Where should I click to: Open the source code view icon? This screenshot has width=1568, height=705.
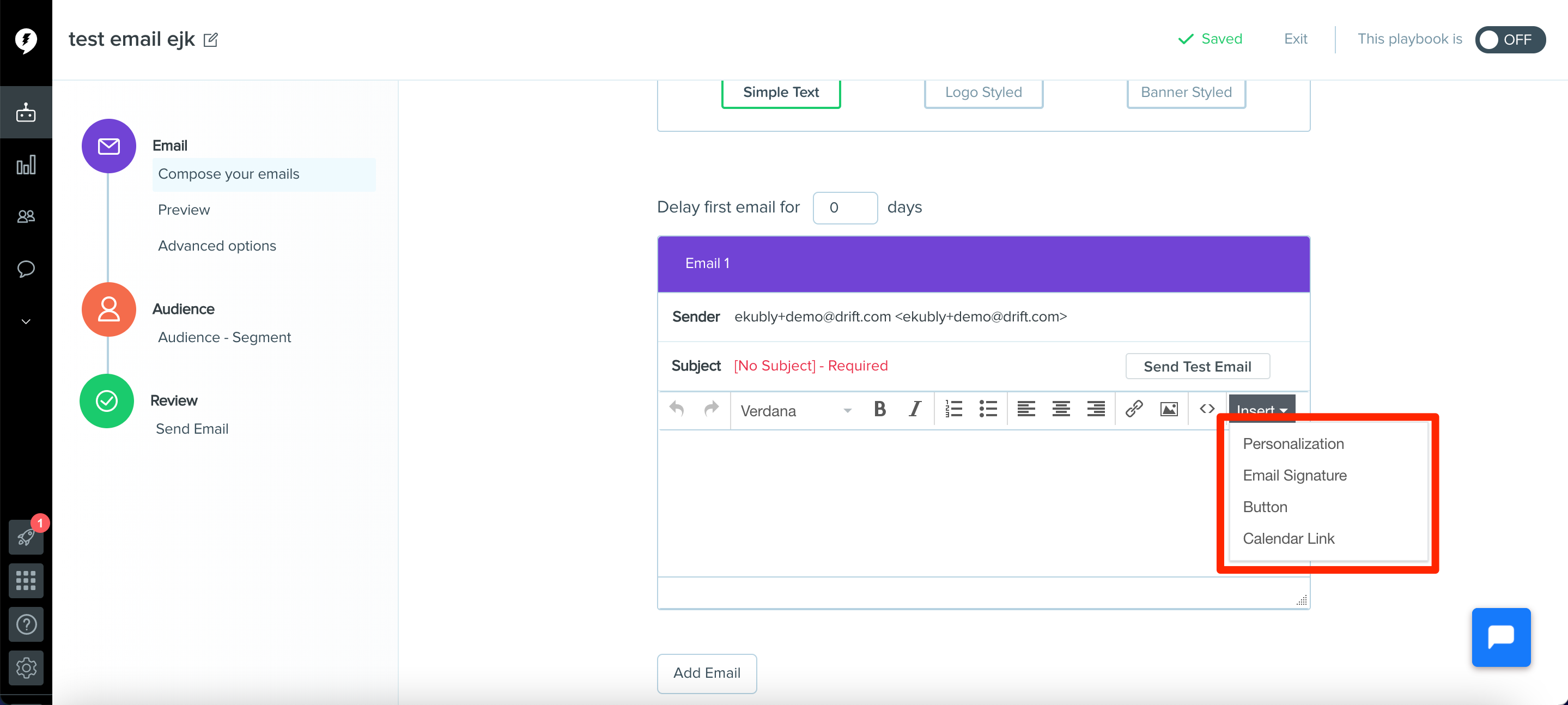(x=1207, y=409)
